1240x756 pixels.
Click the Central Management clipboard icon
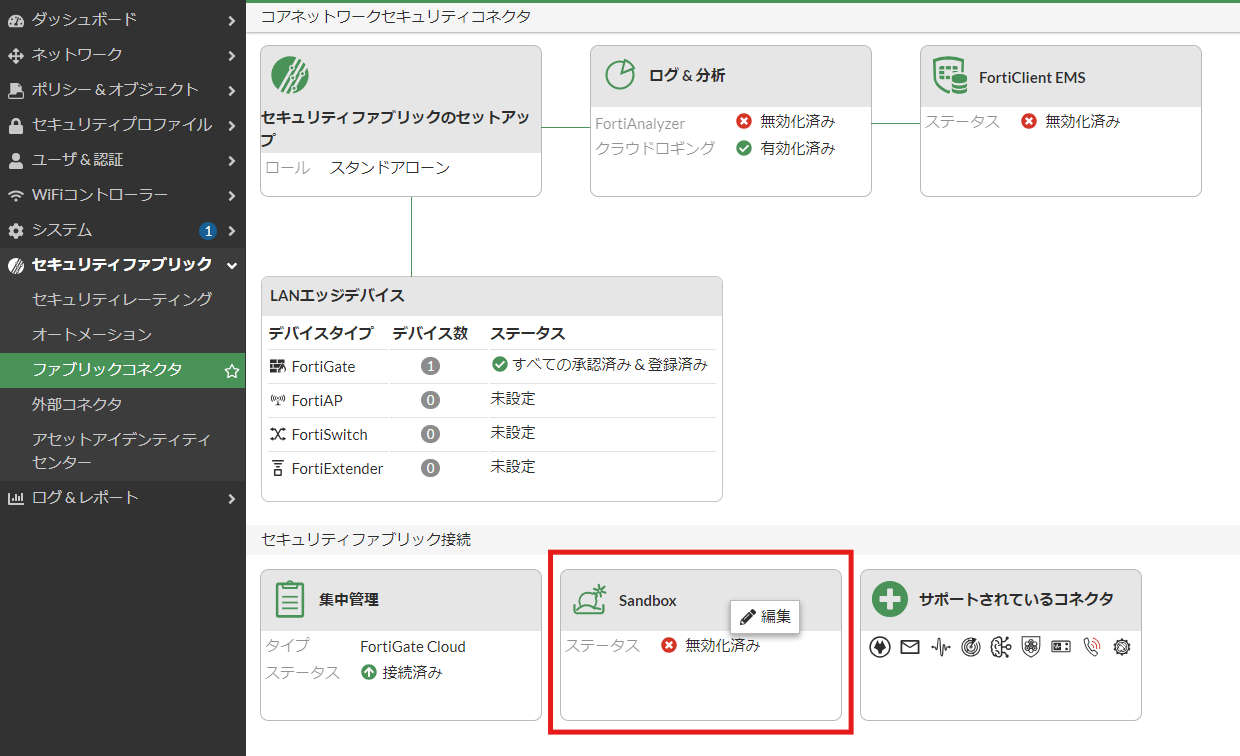click(x=290, y=599)
